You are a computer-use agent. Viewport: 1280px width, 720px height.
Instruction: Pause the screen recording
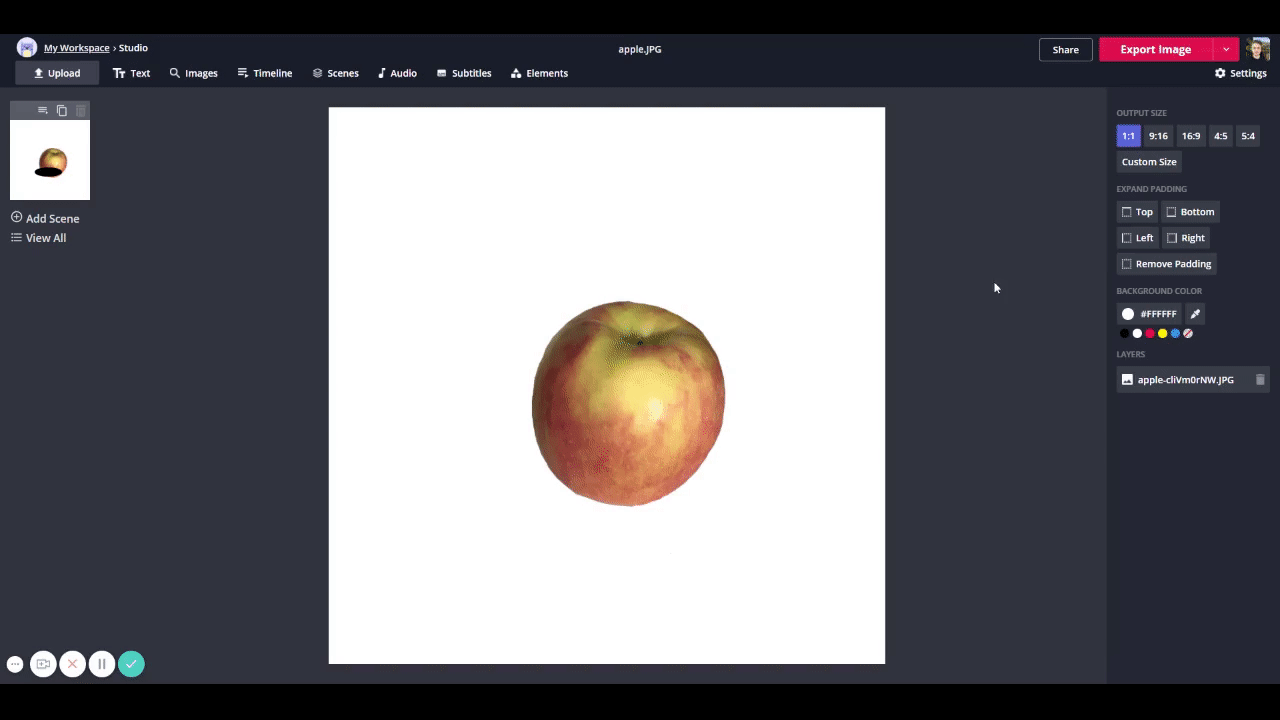tap(101, 664)
